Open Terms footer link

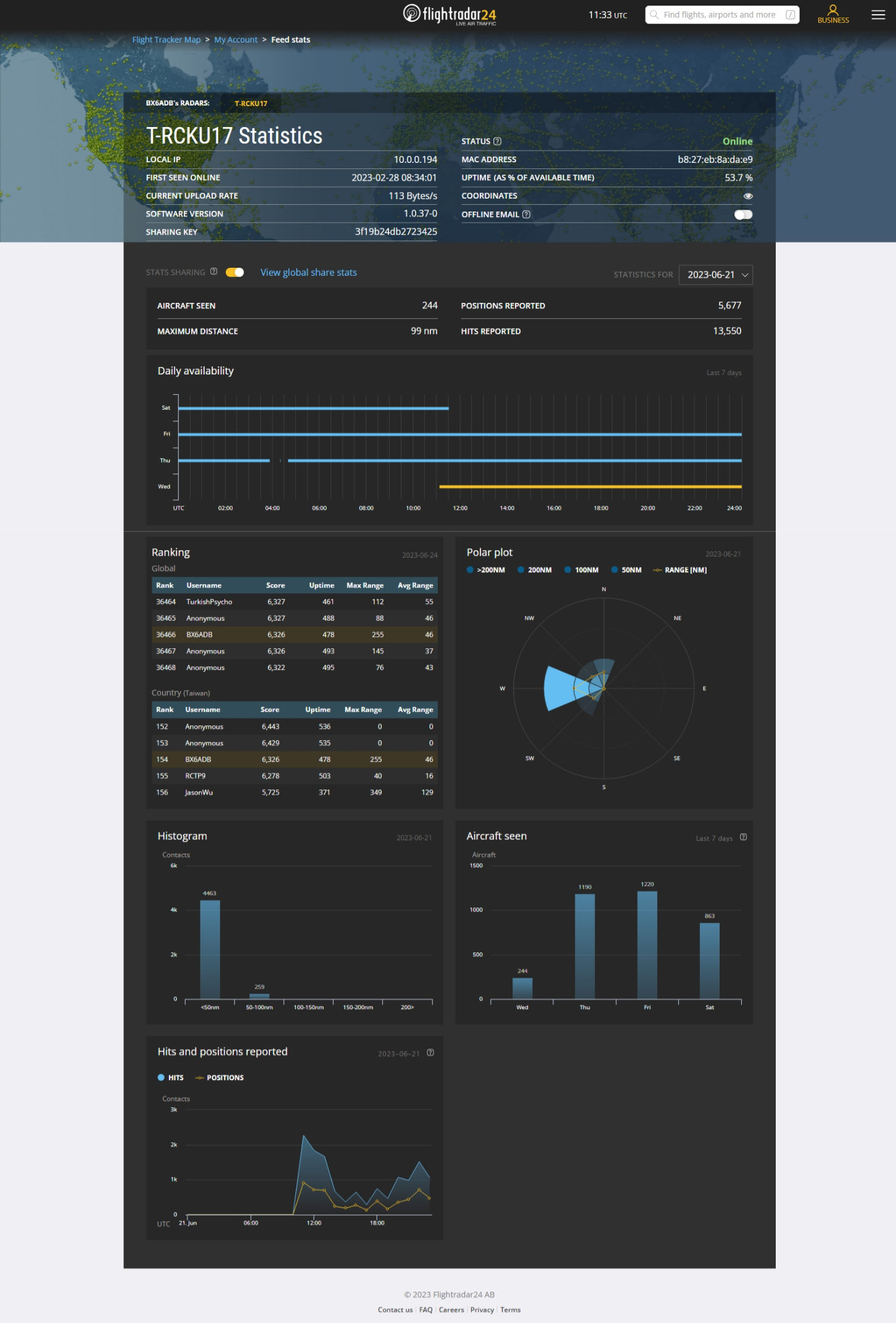511,1309
